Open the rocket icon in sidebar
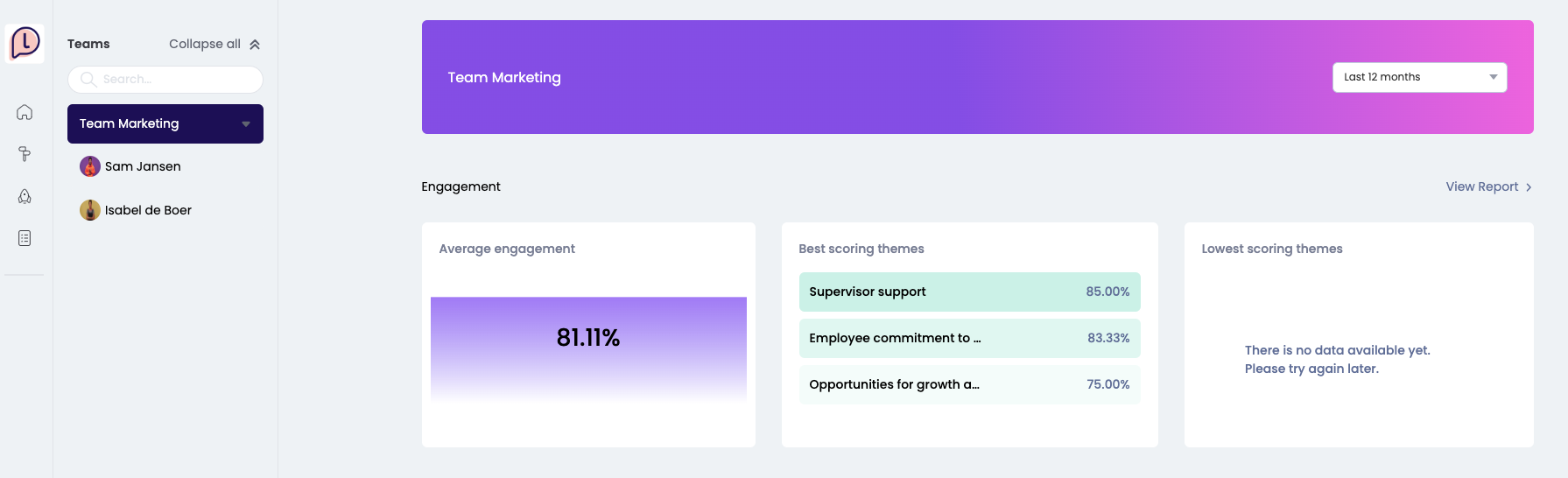Image resolution: width=1568 pixels, height=478 pixels. pyautogui.click(x=25, y=196)
